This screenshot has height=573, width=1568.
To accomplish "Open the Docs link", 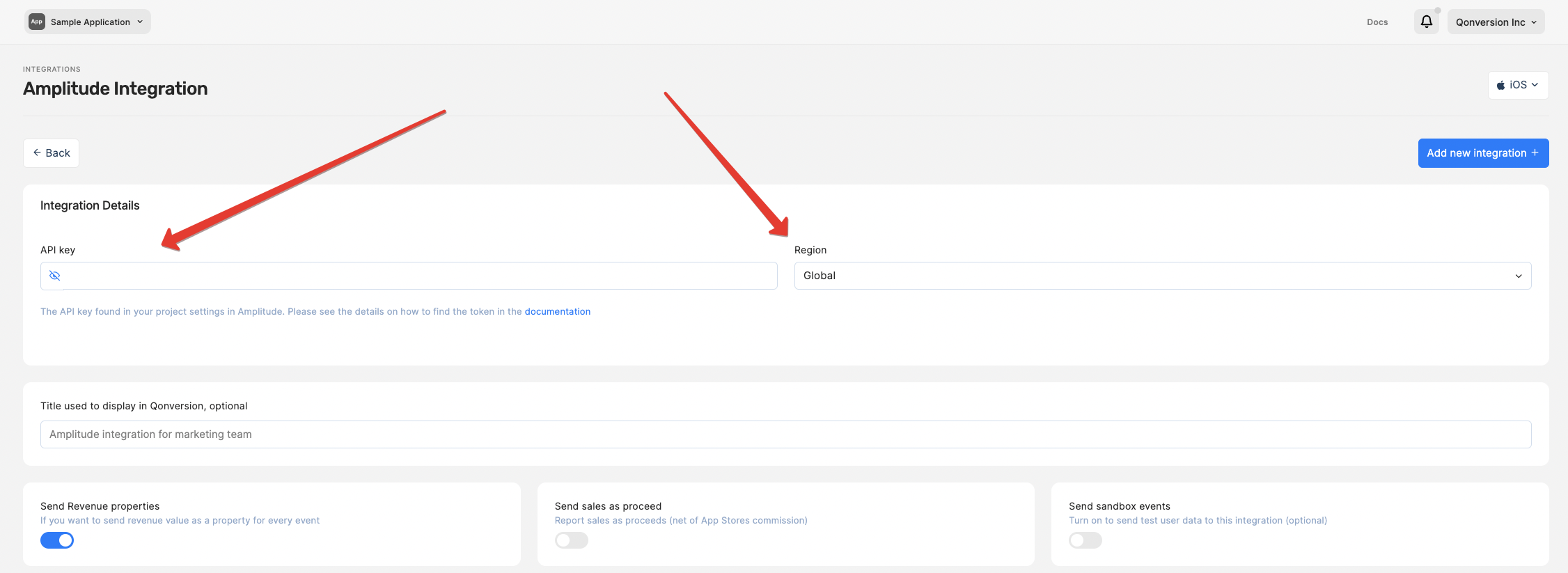I will 1377,22.
